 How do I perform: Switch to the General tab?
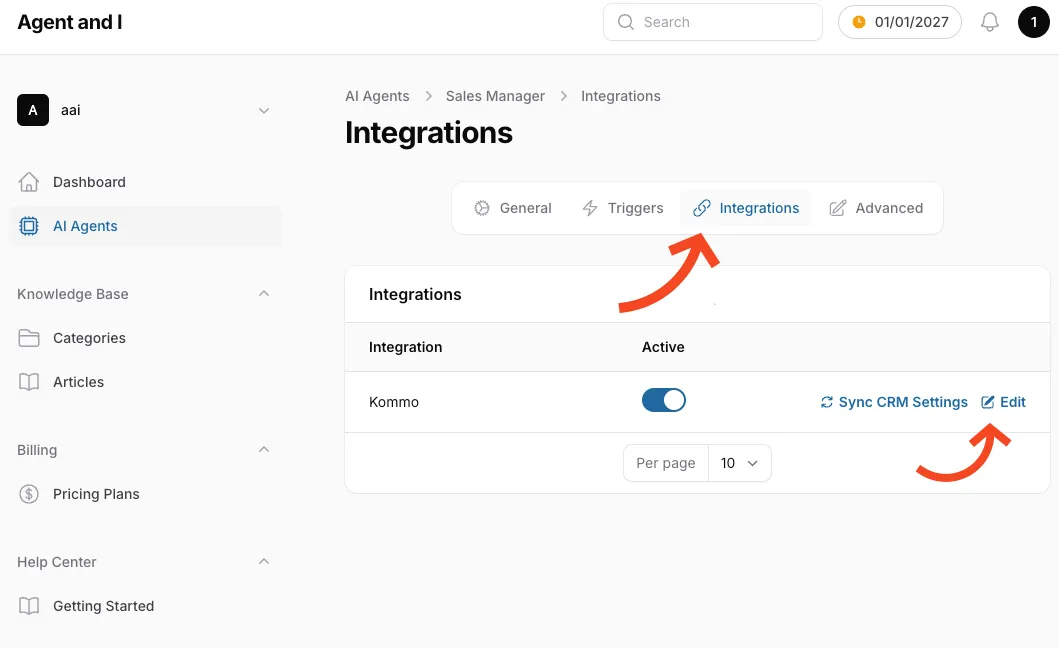513,208
